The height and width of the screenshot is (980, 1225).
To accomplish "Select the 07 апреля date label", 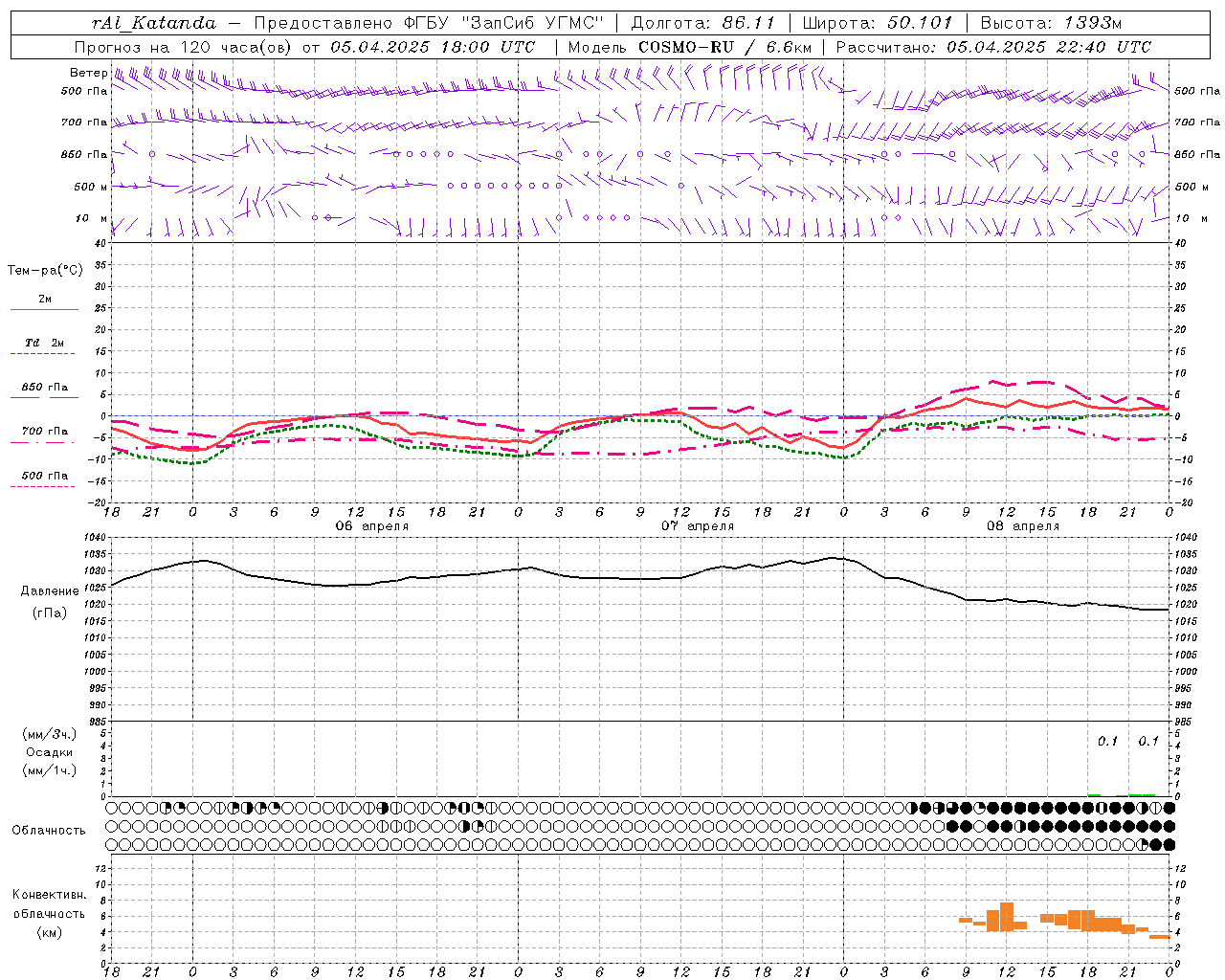I will pos(698,526).
